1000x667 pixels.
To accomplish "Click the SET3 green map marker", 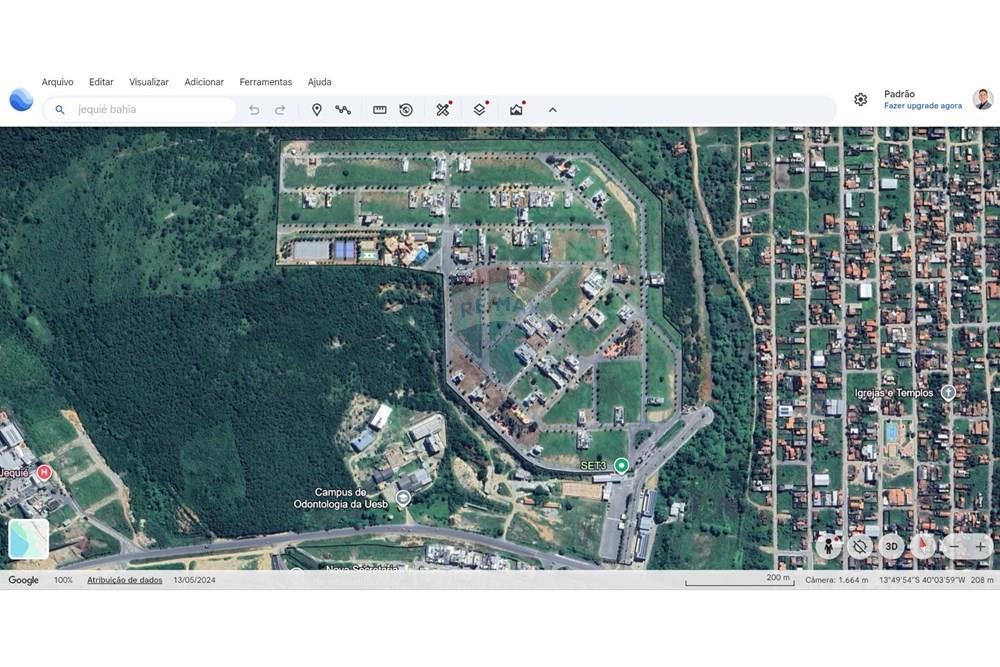I will pyautogui.click(x=621, y=465).
